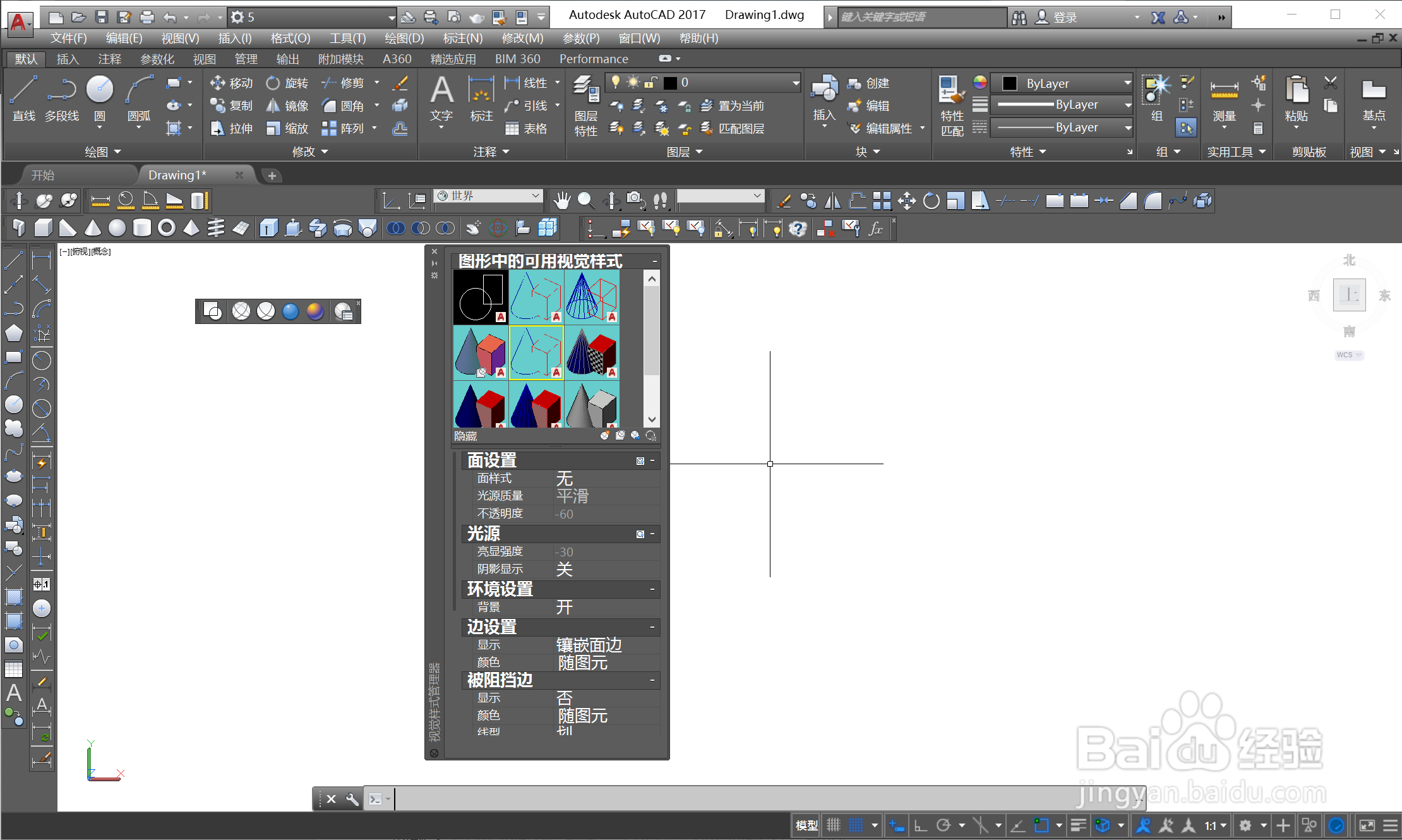Image resolution: width=1402 pixels, height=840 pixels.
Task: Toggle the grid display in status bar
Action: (834, 825)
